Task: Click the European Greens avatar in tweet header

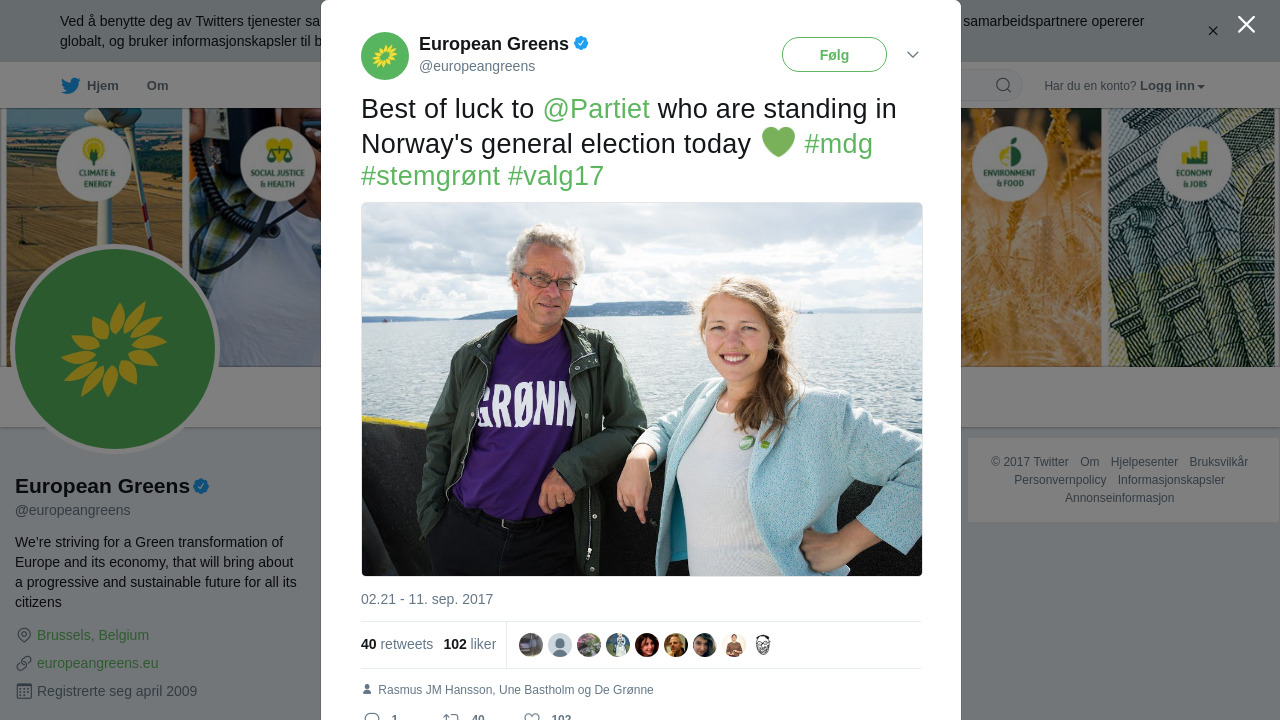Action: (x=385, y=56)
